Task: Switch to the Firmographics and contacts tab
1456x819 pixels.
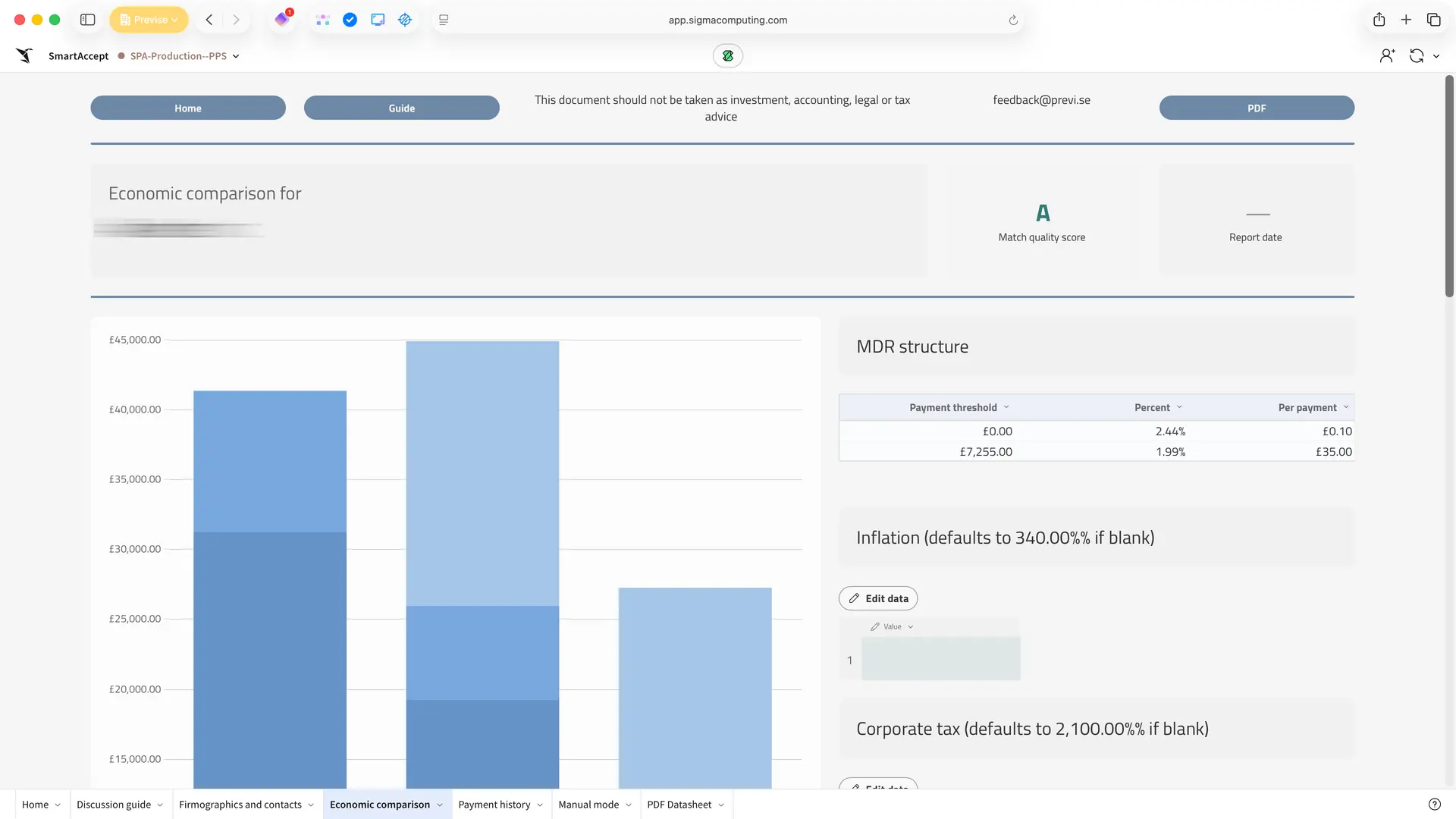Action: (x=240, y=805)
